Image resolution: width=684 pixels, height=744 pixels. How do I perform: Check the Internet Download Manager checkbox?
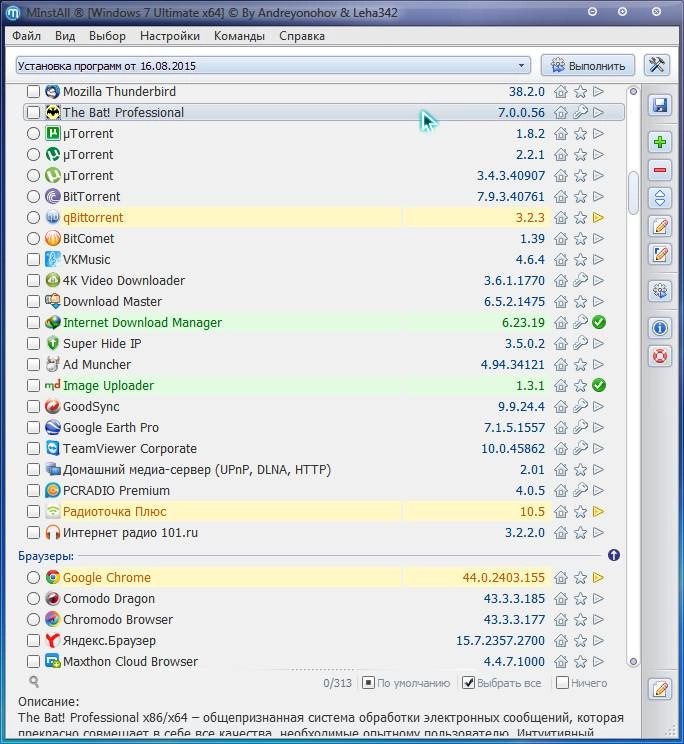click(33, 323)
